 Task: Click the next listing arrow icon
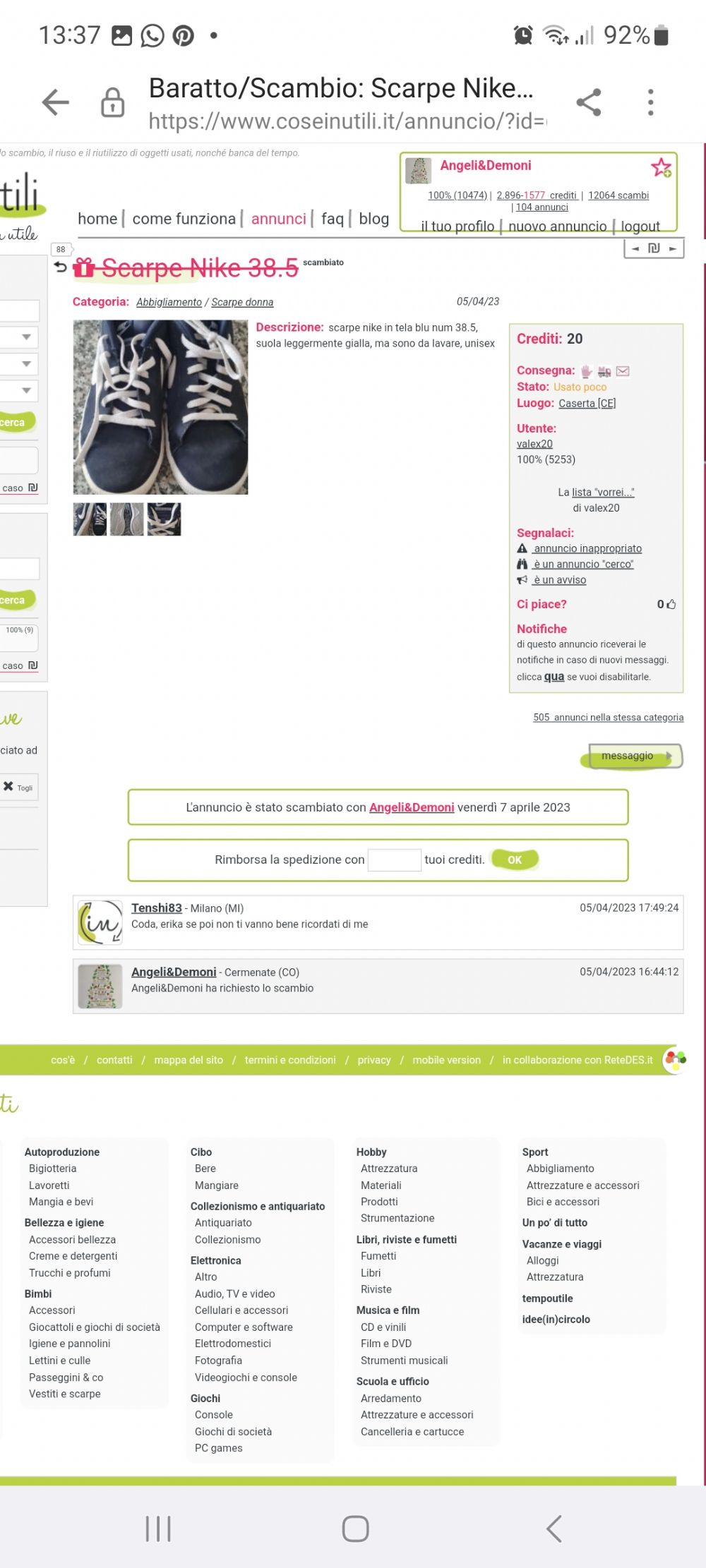point(673,248)
